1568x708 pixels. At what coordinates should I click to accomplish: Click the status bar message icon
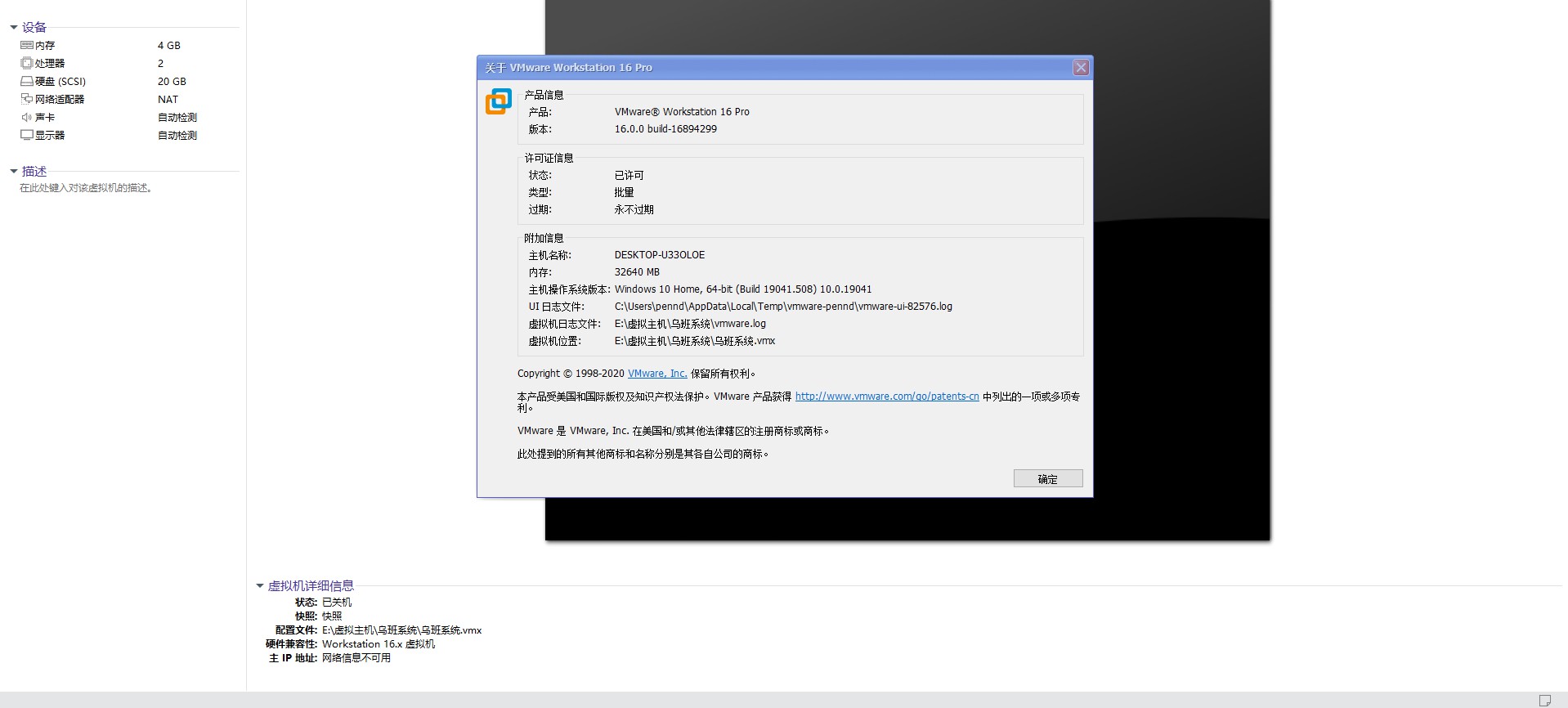pyautogui.click(x=1545, y=701)
